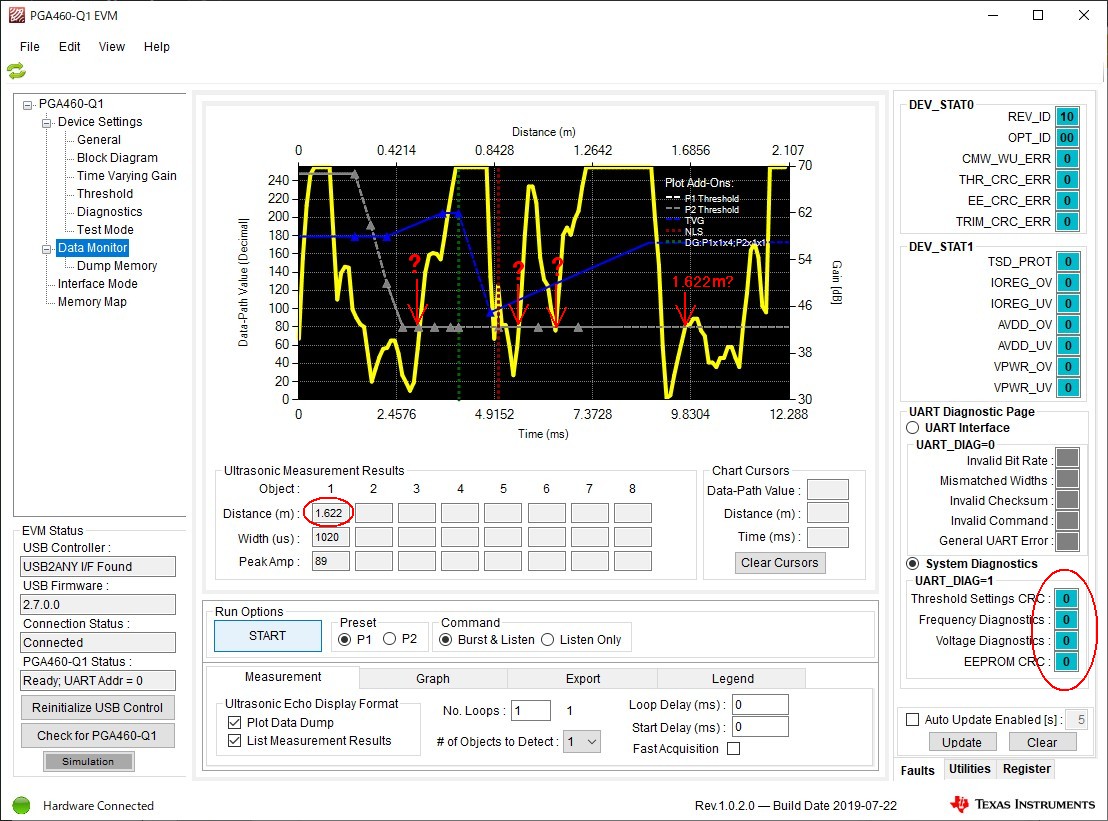Click Check for PGA460-Q1 button
Image resolution: width=1108 pixels, height=821 pixels.
(x=98, y=736)
